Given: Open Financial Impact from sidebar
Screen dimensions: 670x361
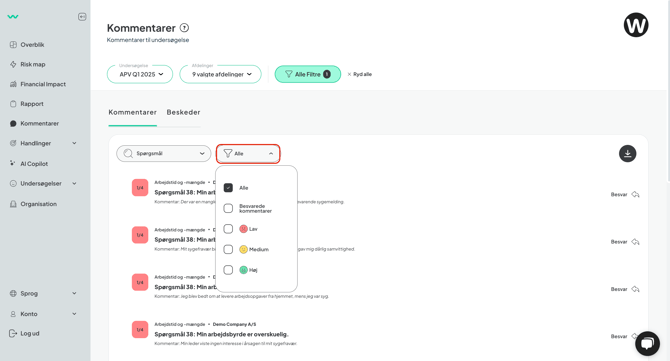Looking at the screenshot, I should pos(38,84).
